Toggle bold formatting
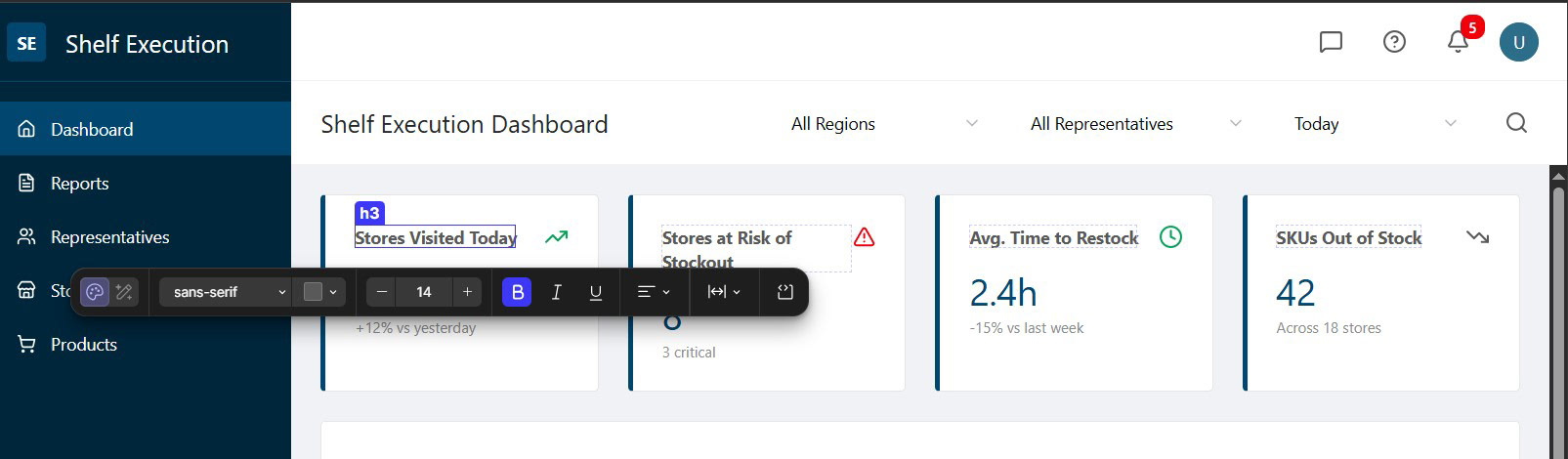The image size is (1568, 459). pyautogui.click(x=517, y=292)
